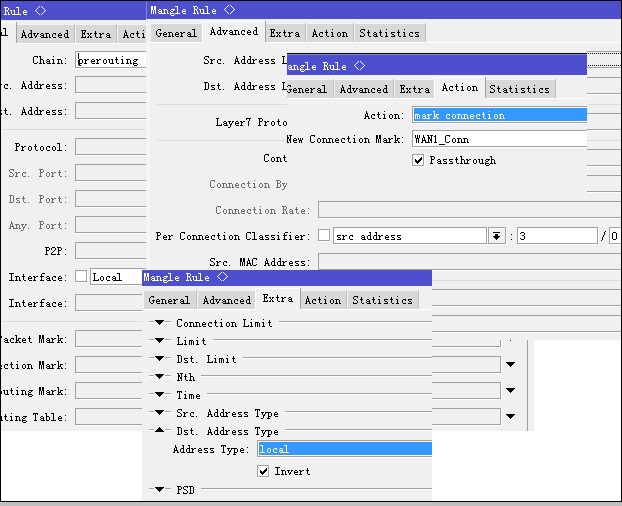The image size is (622, 506).
Task: Toggle the Invert checkbox under Address Type
Action: click(263, 471)
